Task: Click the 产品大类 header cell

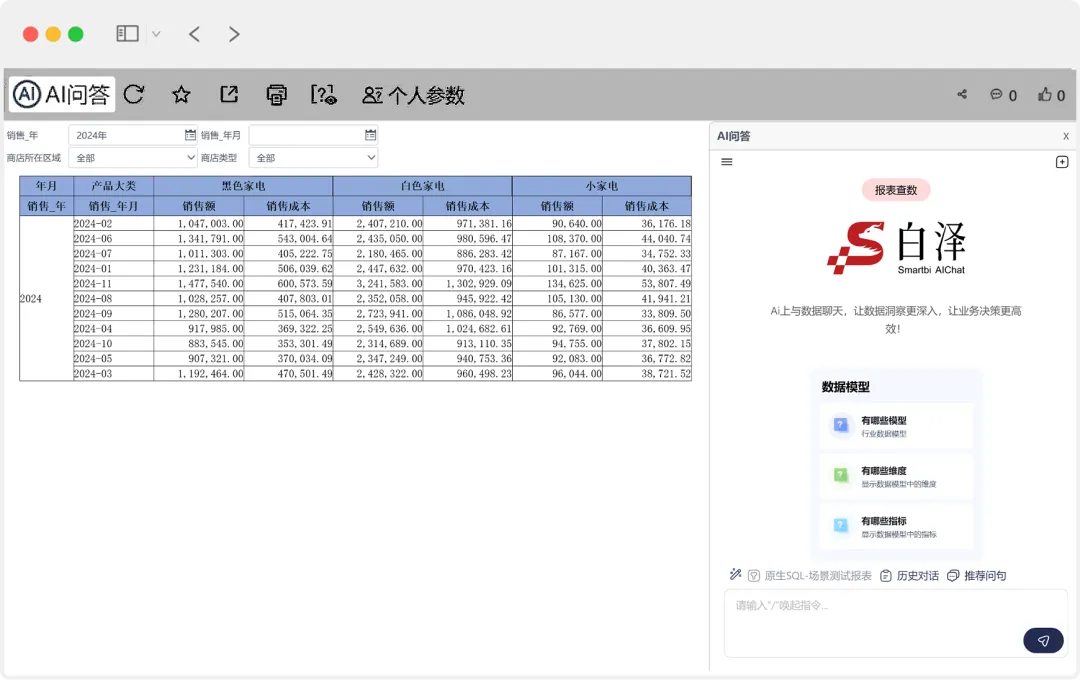Action: [114, 186]
